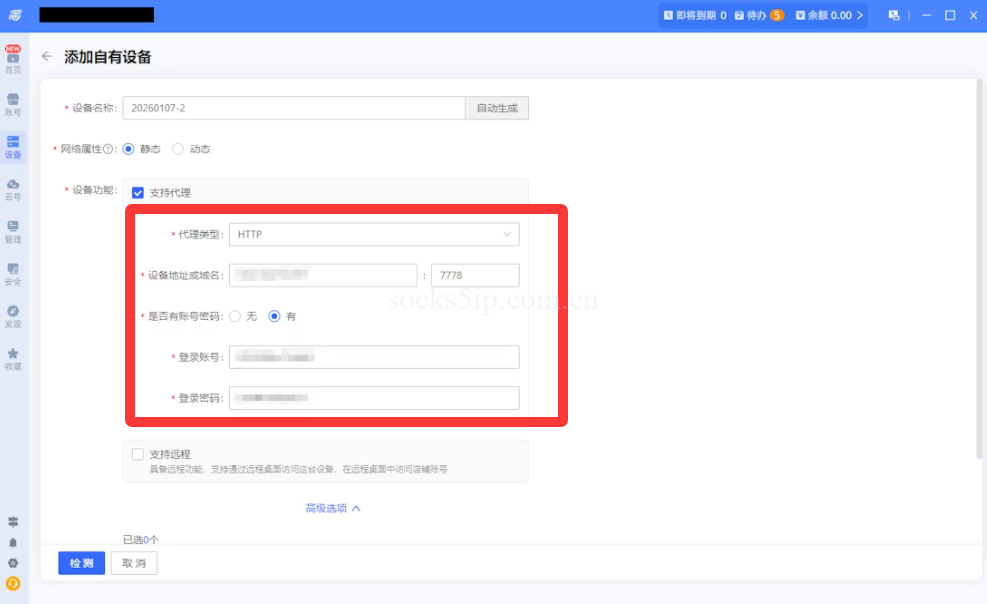The width and height of the screenshot is (987, 604).
Task: Click the app logo in title bar
Action: click(15, 15)
